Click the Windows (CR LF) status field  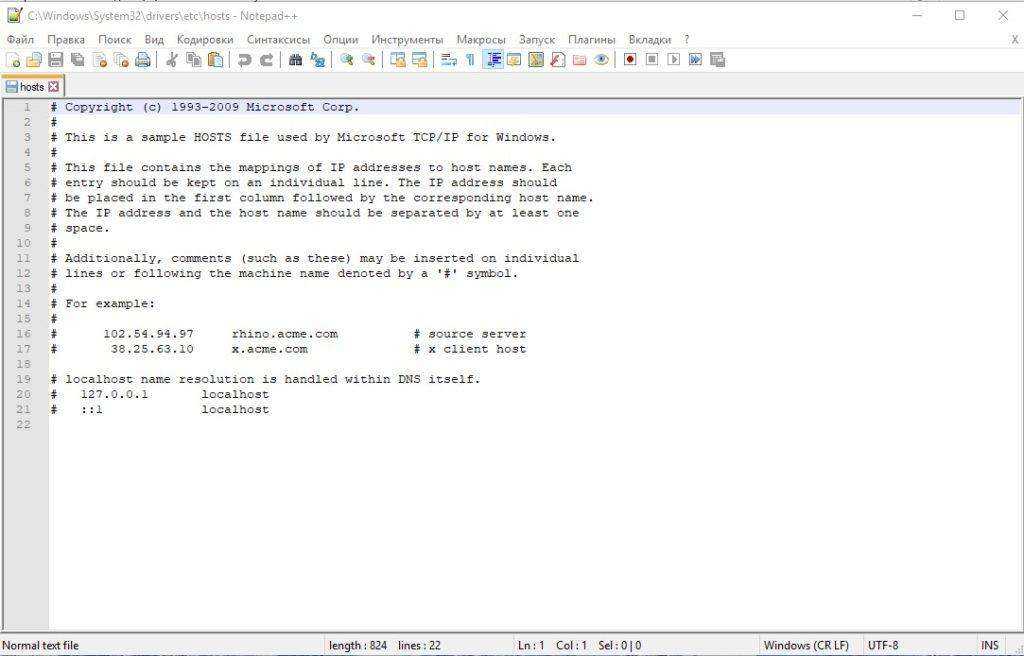pos(806,645)
